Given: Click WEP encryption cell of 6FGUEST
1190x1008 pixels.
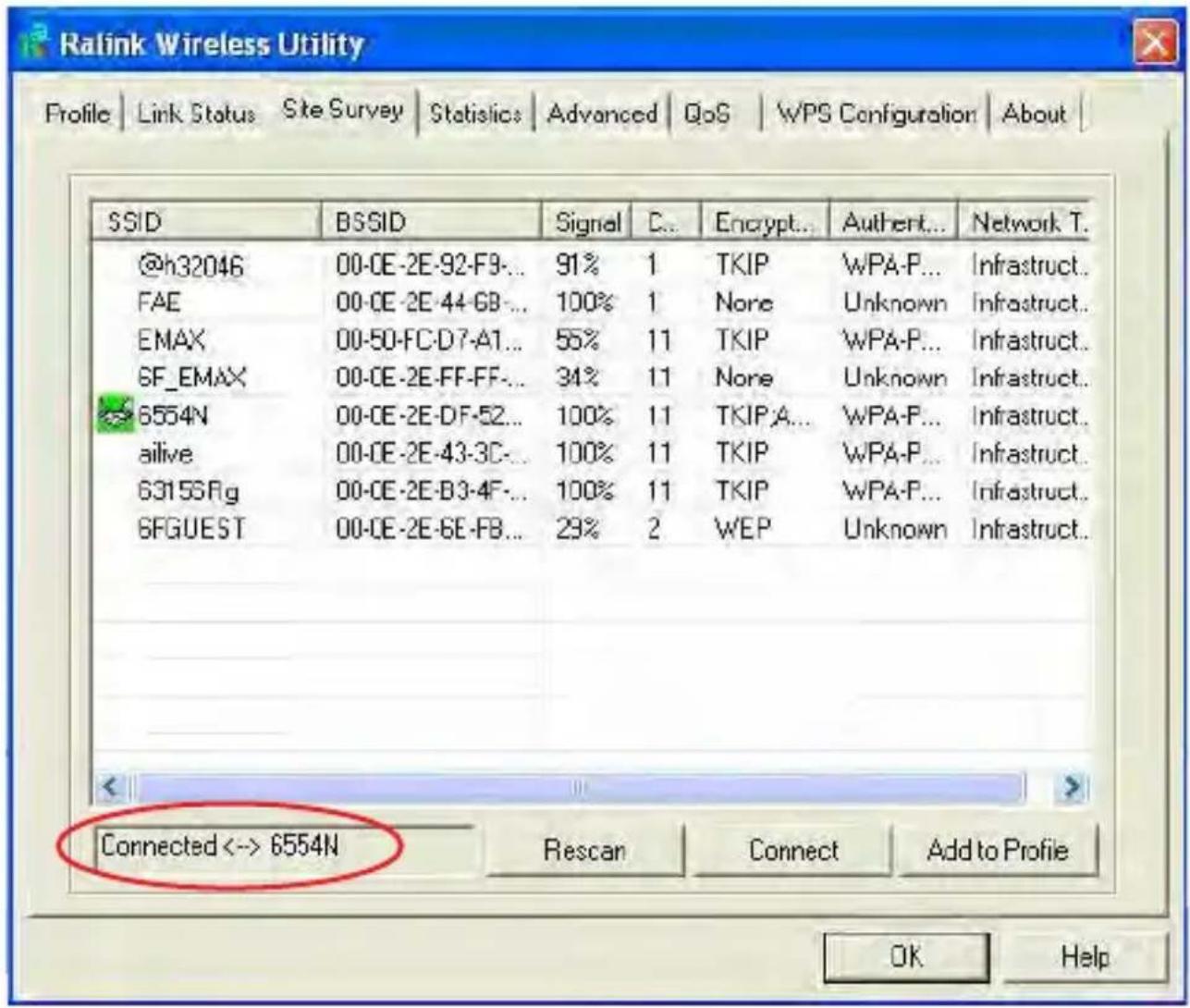Looking at the screenshot, I should pos(742,529).
